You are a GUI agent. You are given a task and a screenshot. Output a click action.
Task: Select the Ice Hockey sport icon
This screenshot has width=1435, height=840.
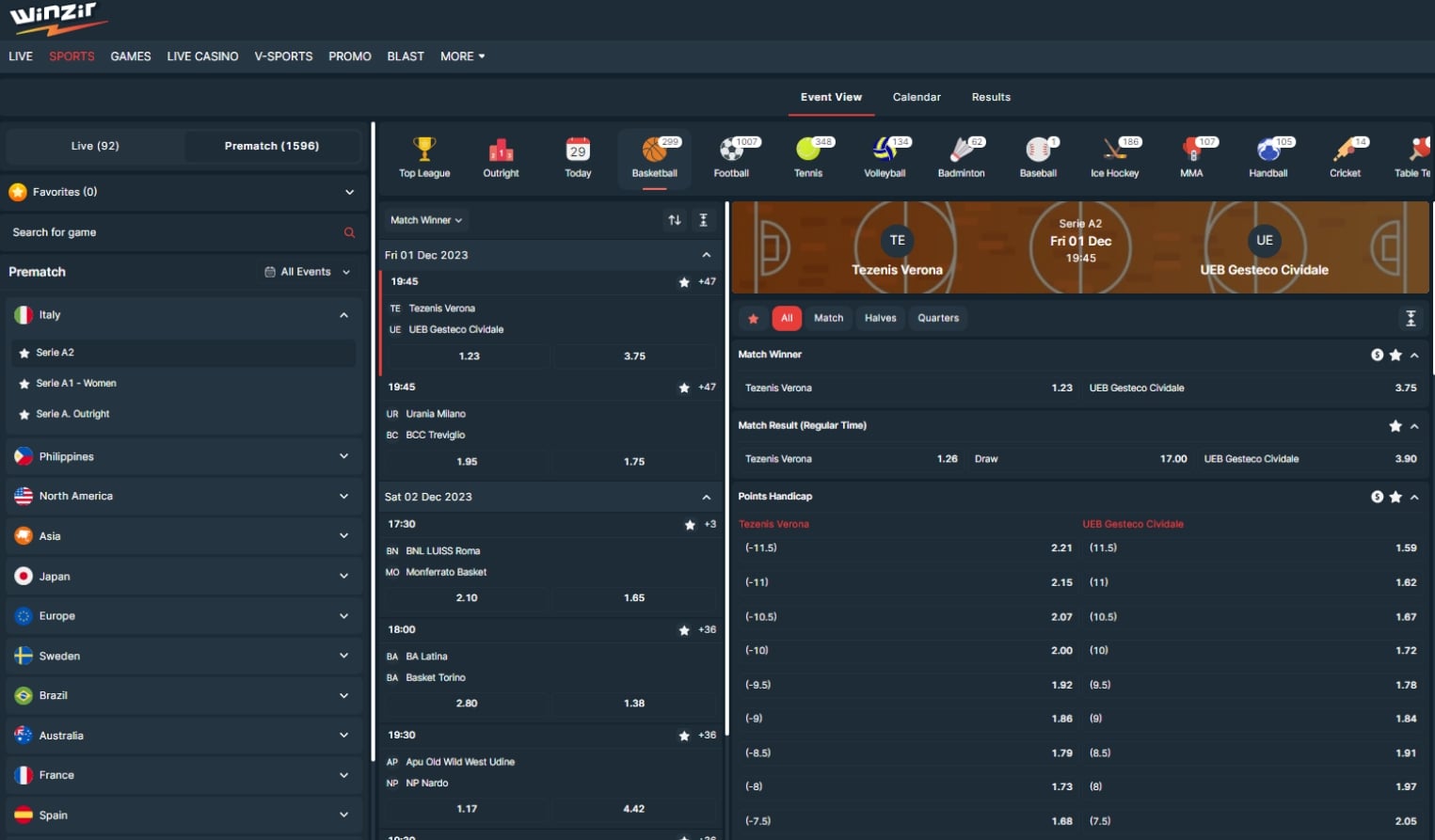pos(1114,150)
